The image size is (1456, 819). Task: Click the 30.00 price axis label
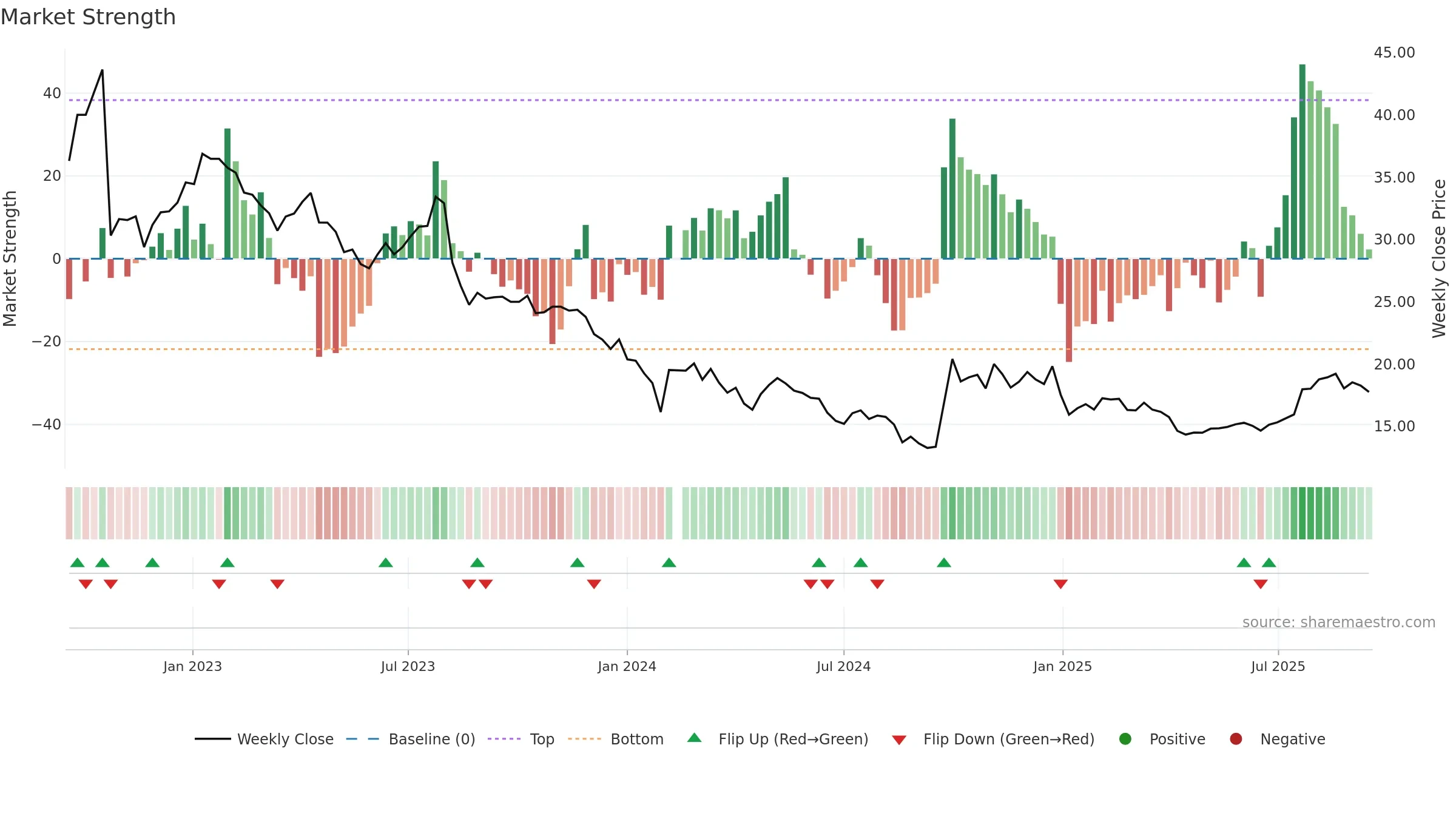click(x=1394, y=239)
